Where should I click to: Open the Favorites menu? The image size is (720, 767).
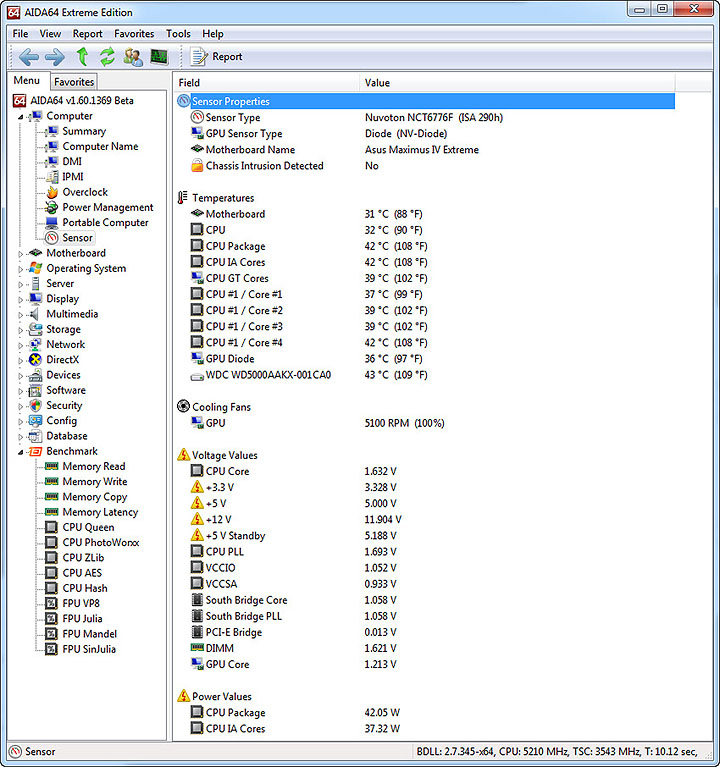(x=134, y=34)
